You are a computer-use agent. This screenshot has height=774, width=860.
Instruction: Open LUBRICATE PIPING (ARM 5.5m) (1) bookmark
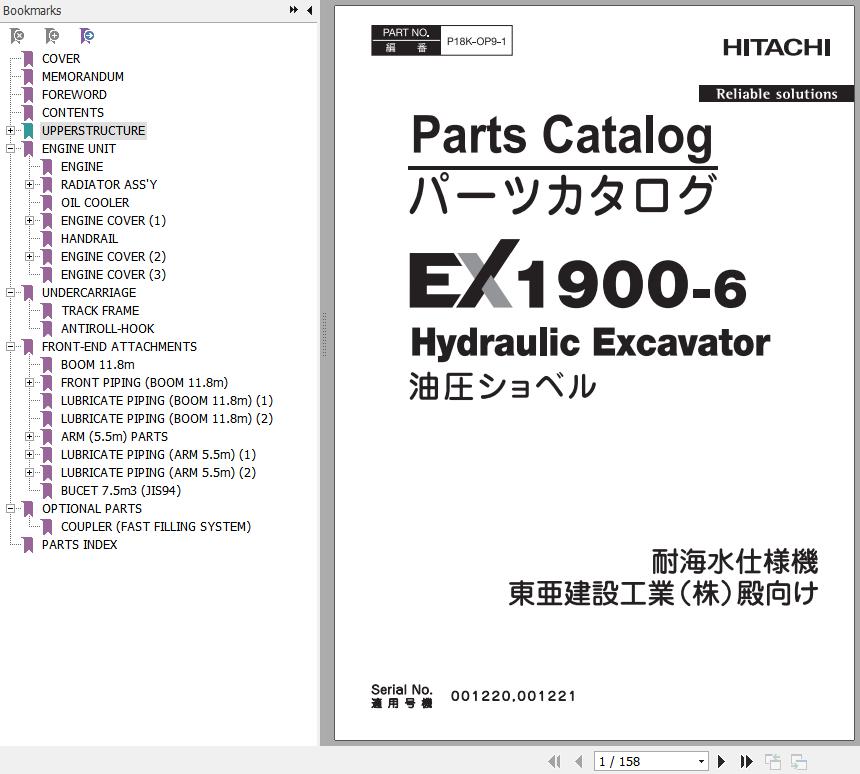pyautogui.click(x=158, y=455)
